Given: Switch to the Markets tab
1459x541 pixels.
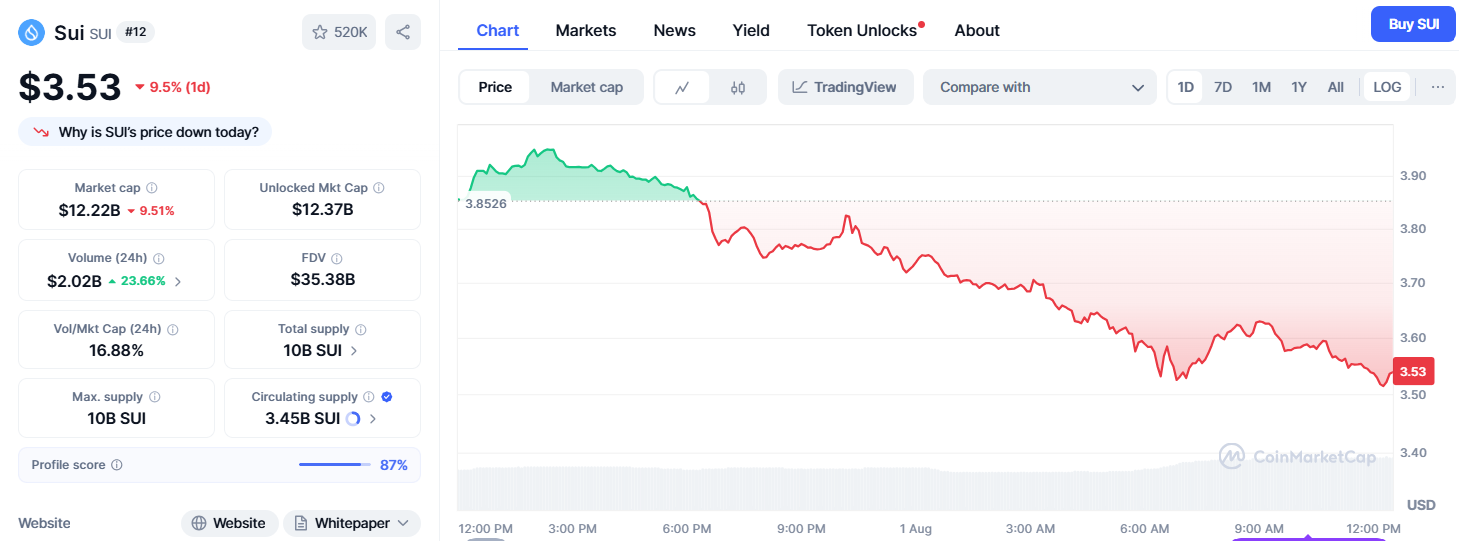Looking at the screenshot, I should point(586,30).
